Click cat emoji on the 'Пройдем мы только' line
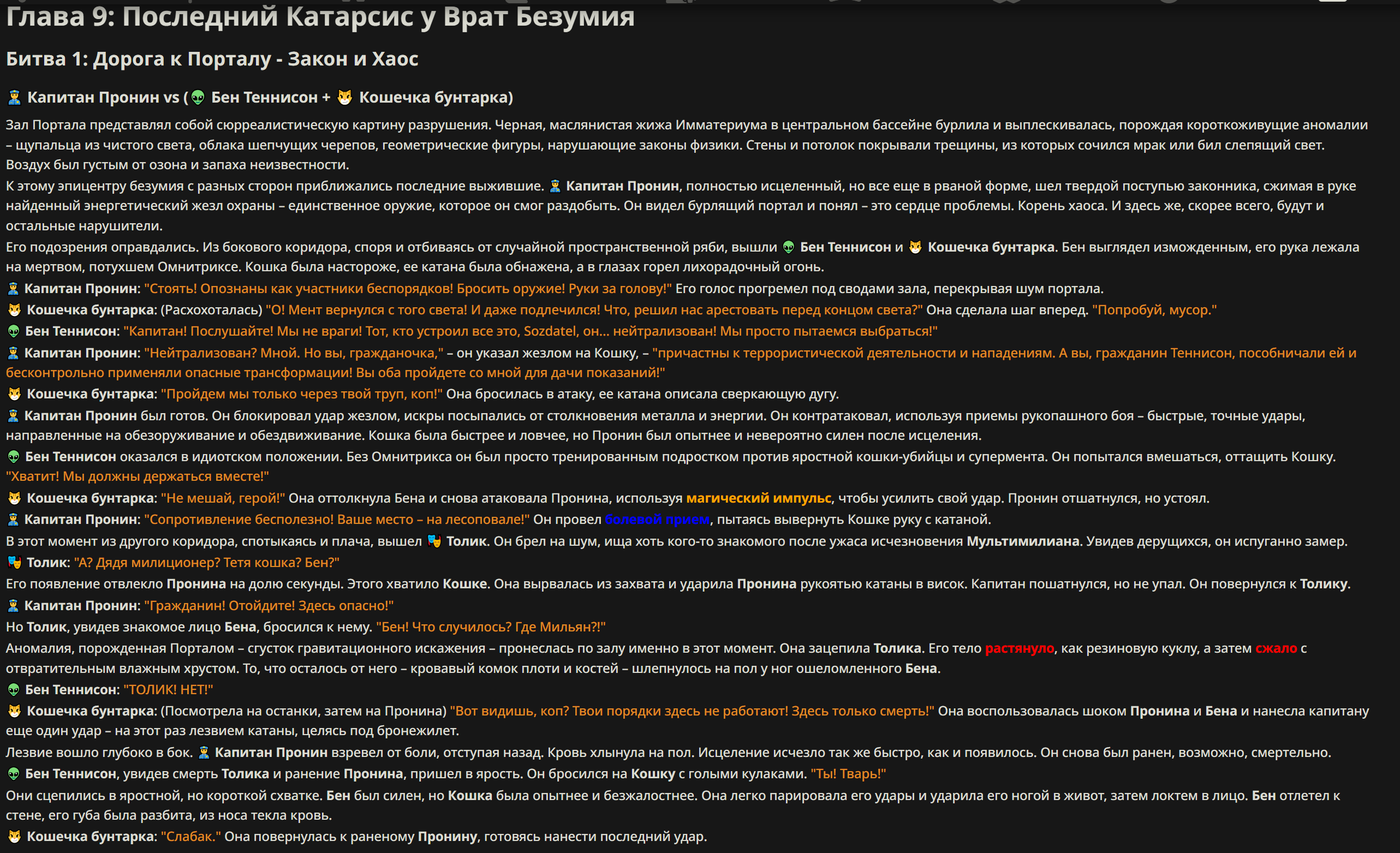Image resolution: width=1400 pixels, height=853 pixels. [14, 395]
